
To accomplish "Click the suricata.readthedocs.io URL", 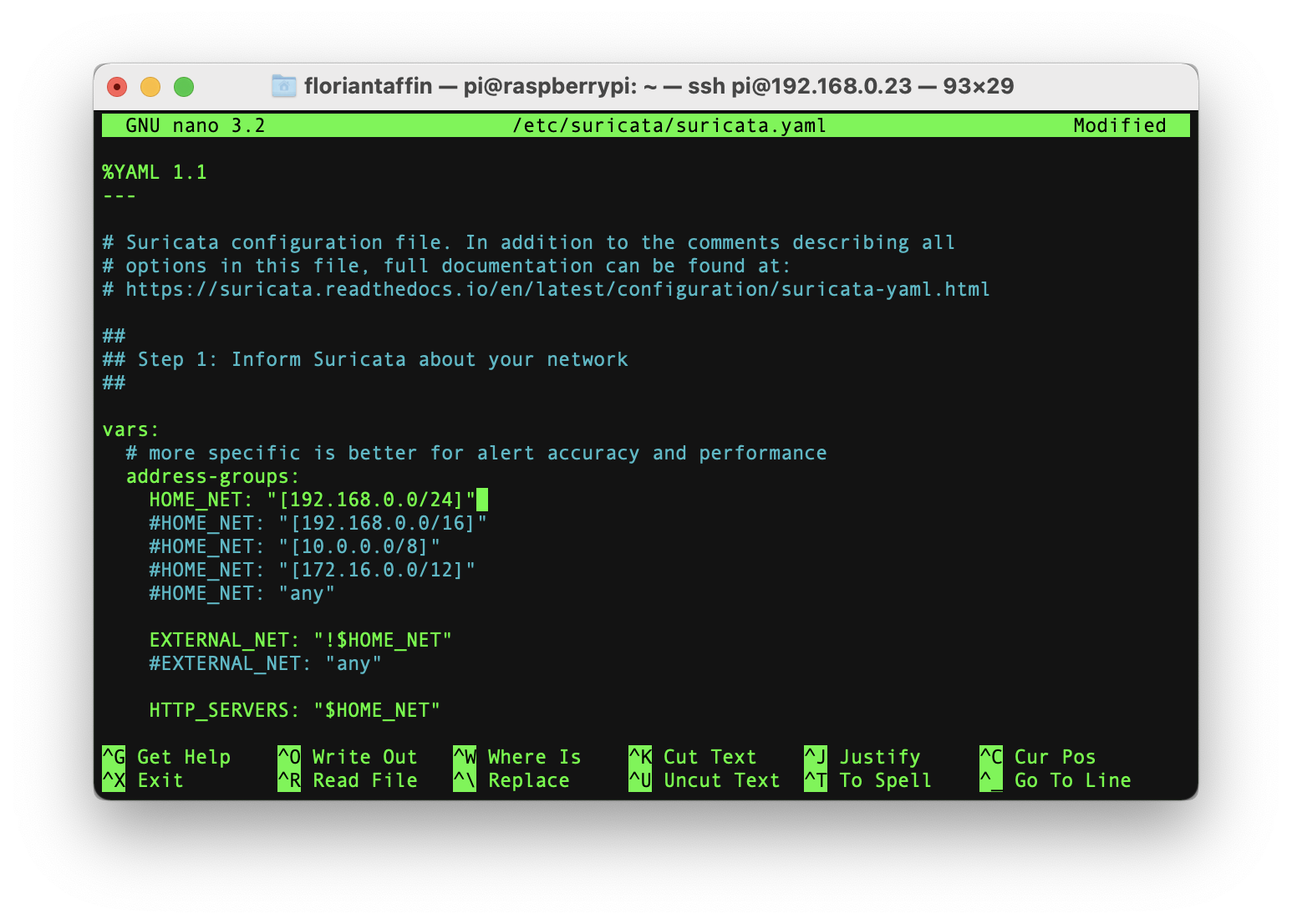I will pos(558,289).
